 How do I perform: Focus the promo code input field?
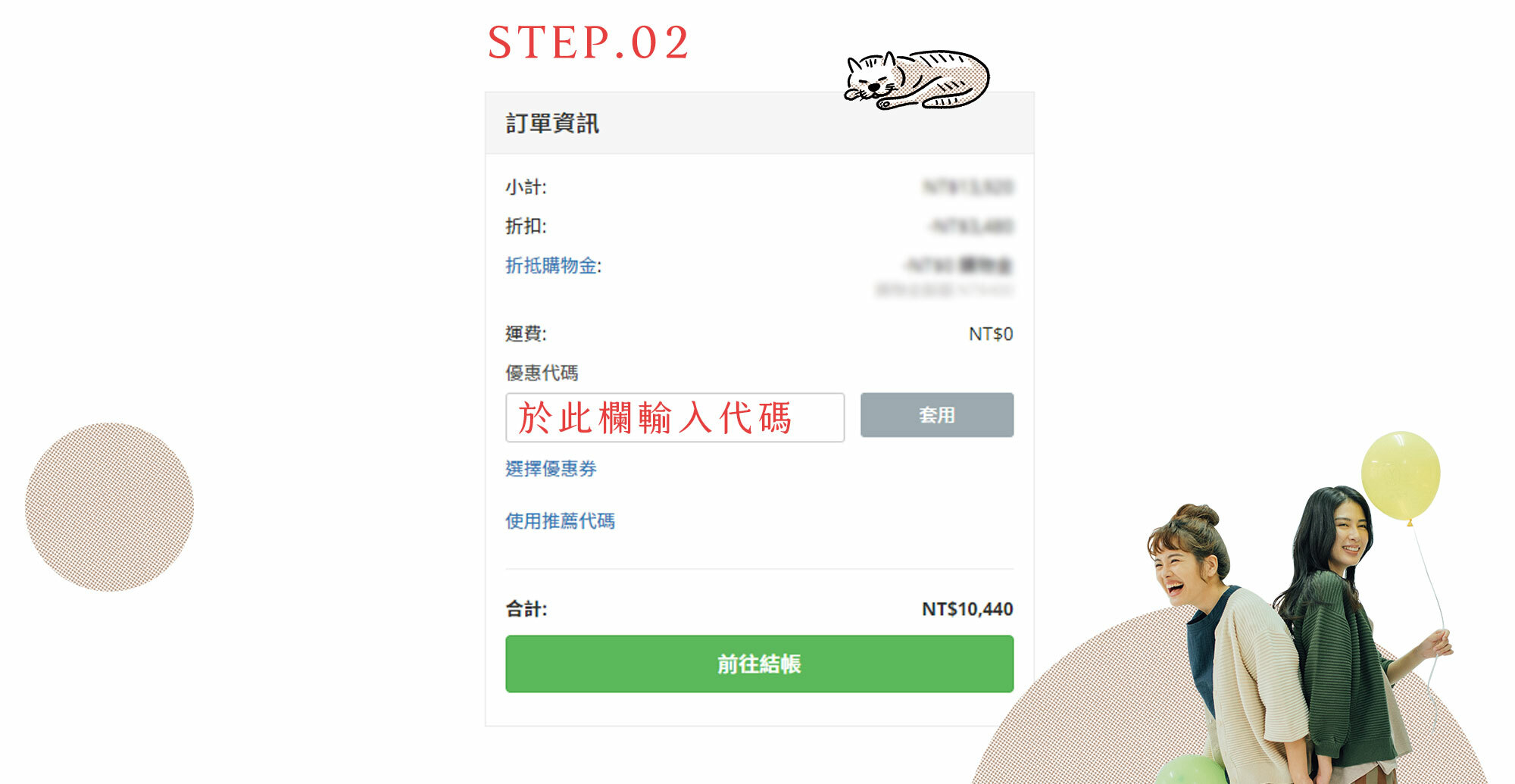click(x=675, y=417)
